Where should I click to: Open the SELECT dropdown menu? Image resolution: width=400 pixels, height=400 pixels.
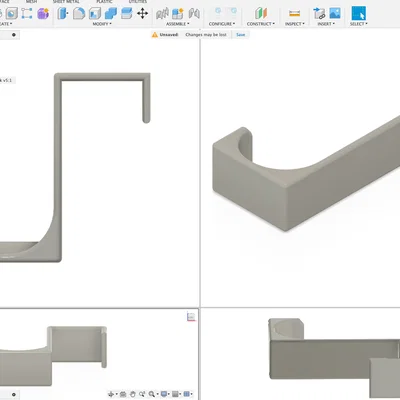tap(359, 24)
